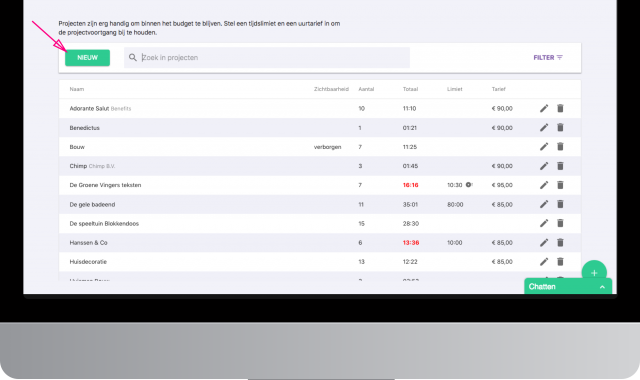Select the De gele badeend project name
The image size is (640, 380).
tap(92, 204)
